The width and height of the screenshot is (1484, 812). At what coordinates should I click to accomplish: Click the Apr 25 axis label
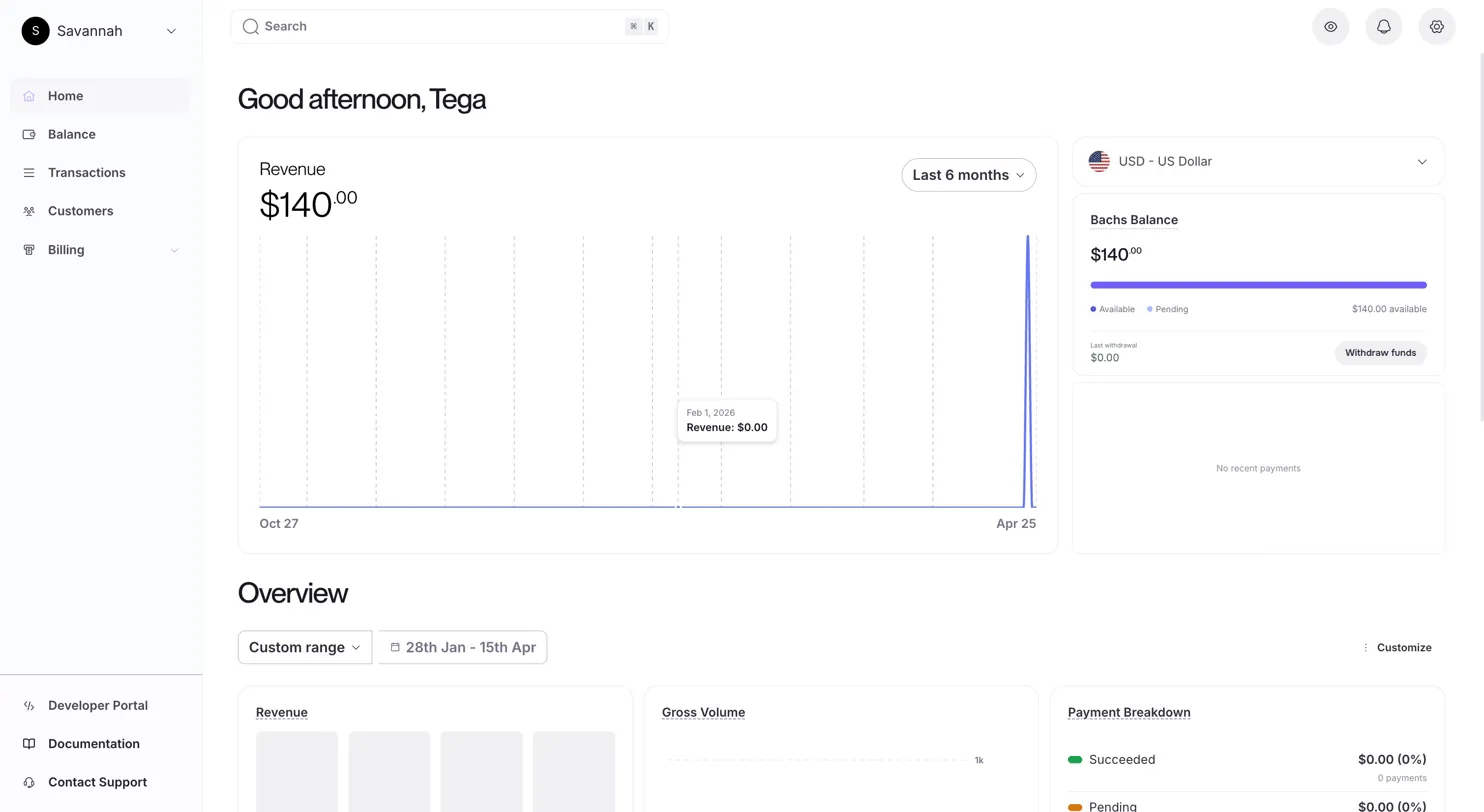pyautogui.click(x=1016, y=524)
